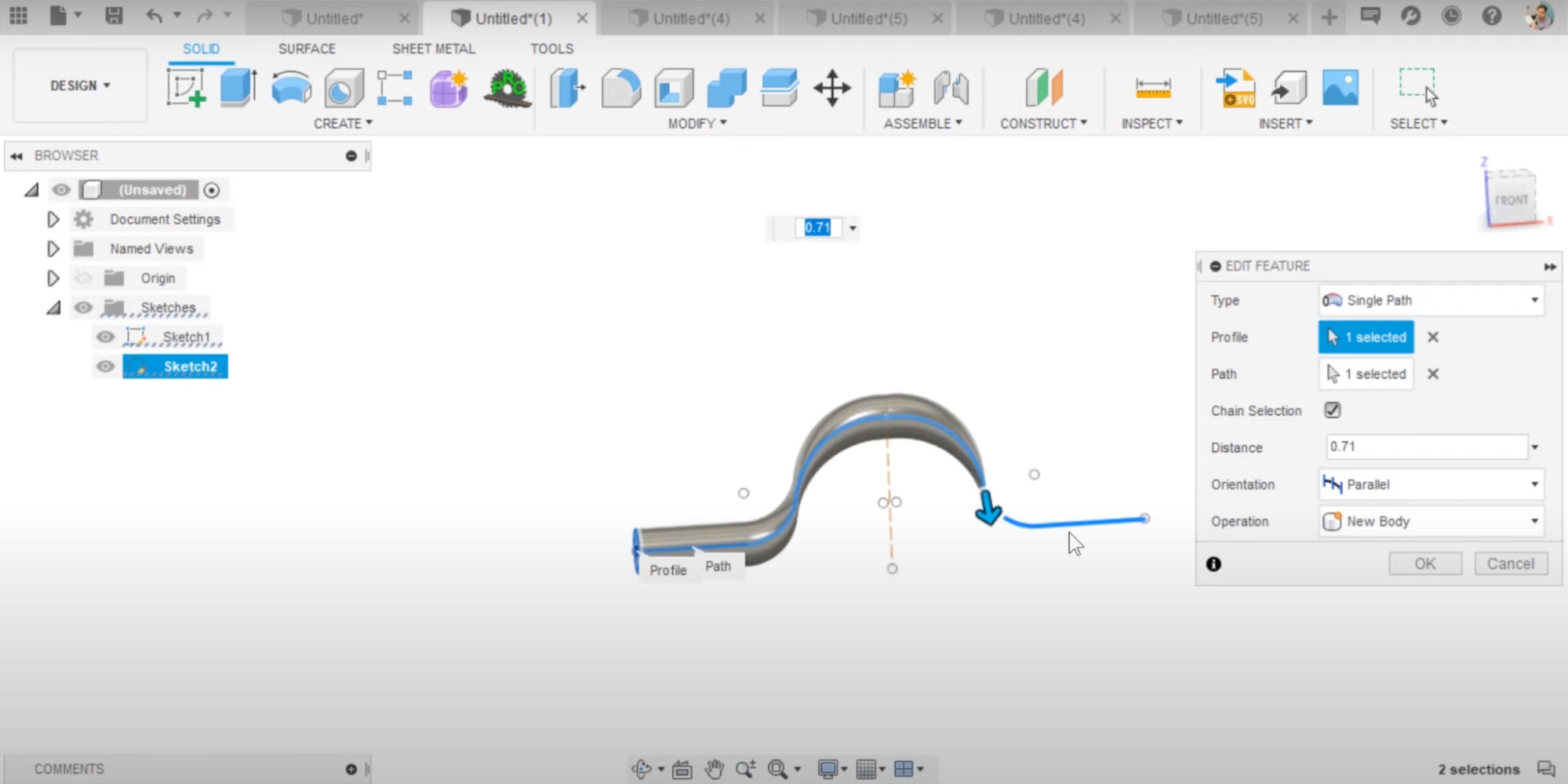Toggle visibility of the Sketches folder

[x=83, y=308]
